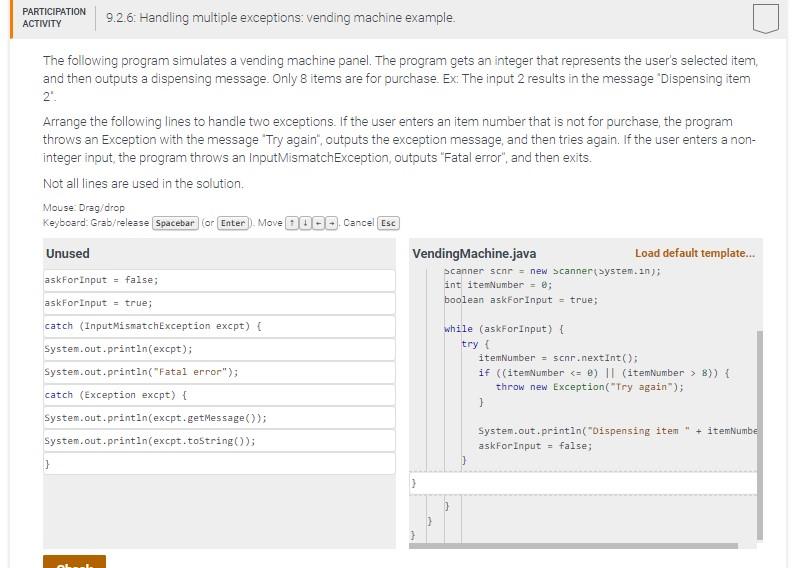Viewport: 798px width, 568px height.
Task: Click the throw new Exception("Try again") line
Action: click(x=590, y=387)
